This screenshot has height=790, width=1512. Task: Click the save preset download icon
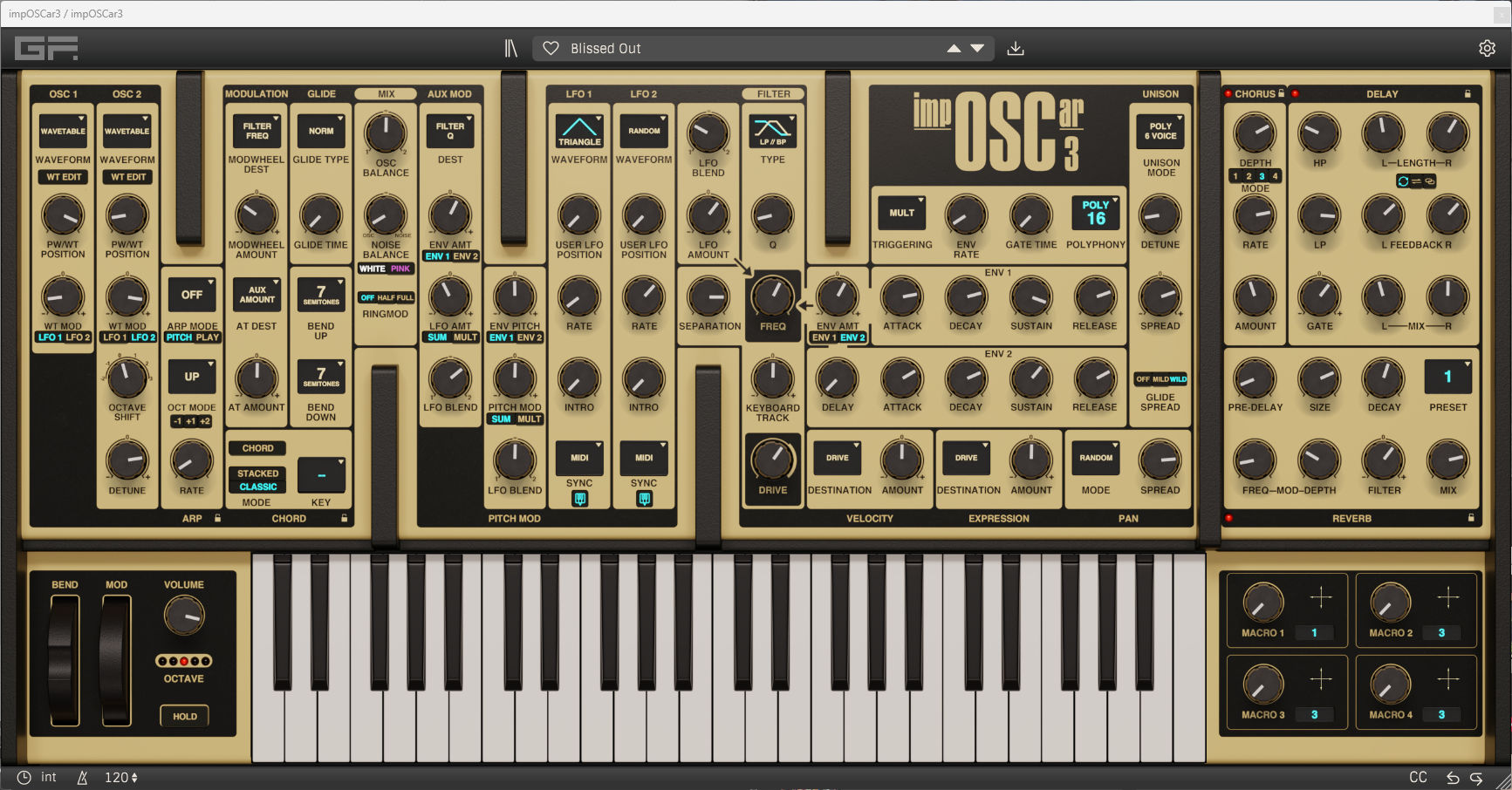[1016, 49]
